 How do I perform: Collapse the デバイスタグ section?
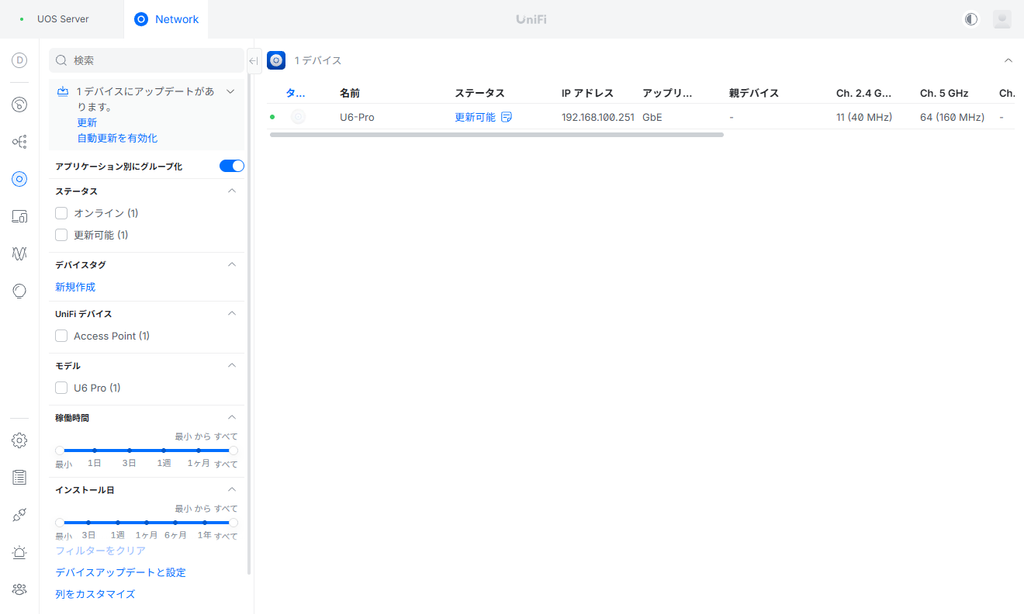click(232, 265)
